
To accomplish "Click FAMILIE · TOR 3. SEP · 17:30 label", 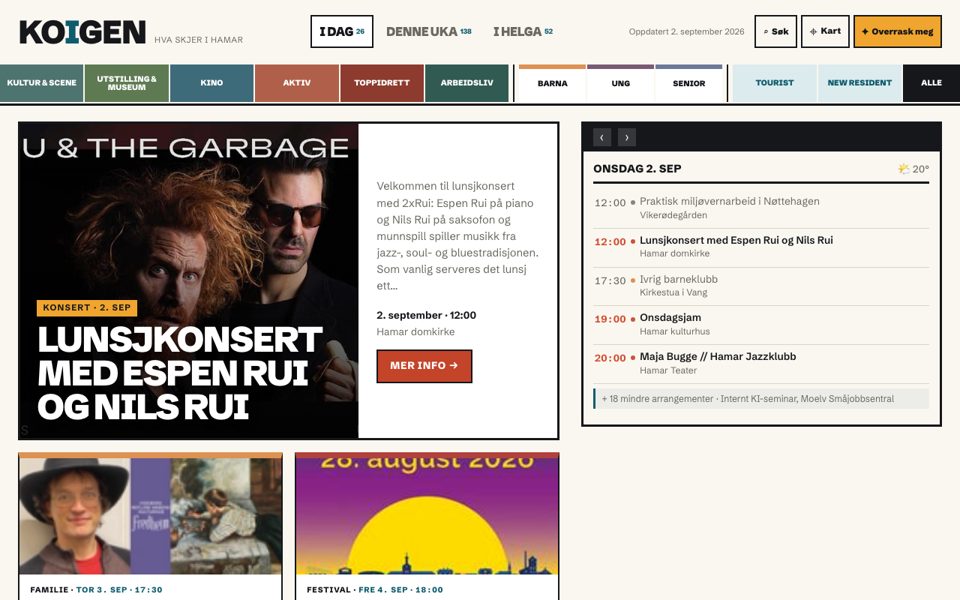I will point(96,590).
